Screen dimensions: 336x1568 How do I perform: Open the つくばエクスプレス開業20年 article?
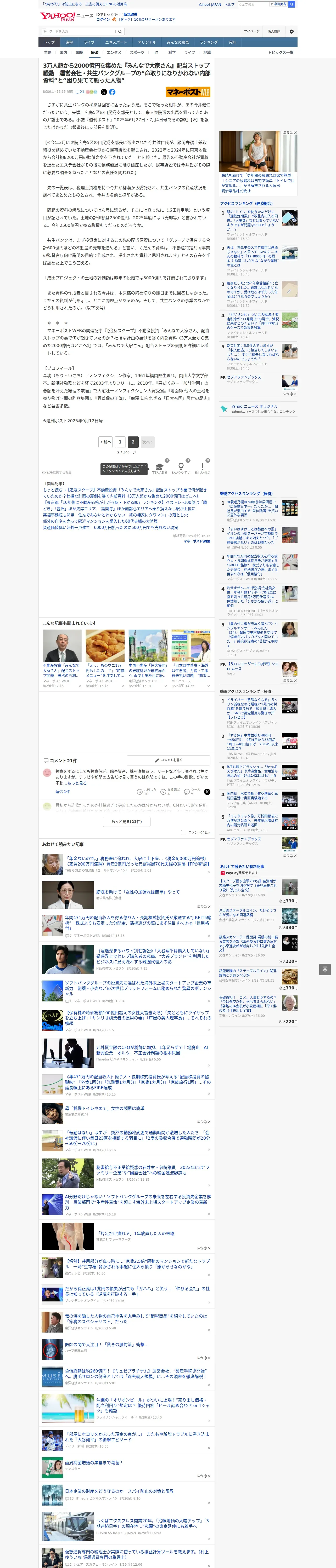tap(153, 1524)
